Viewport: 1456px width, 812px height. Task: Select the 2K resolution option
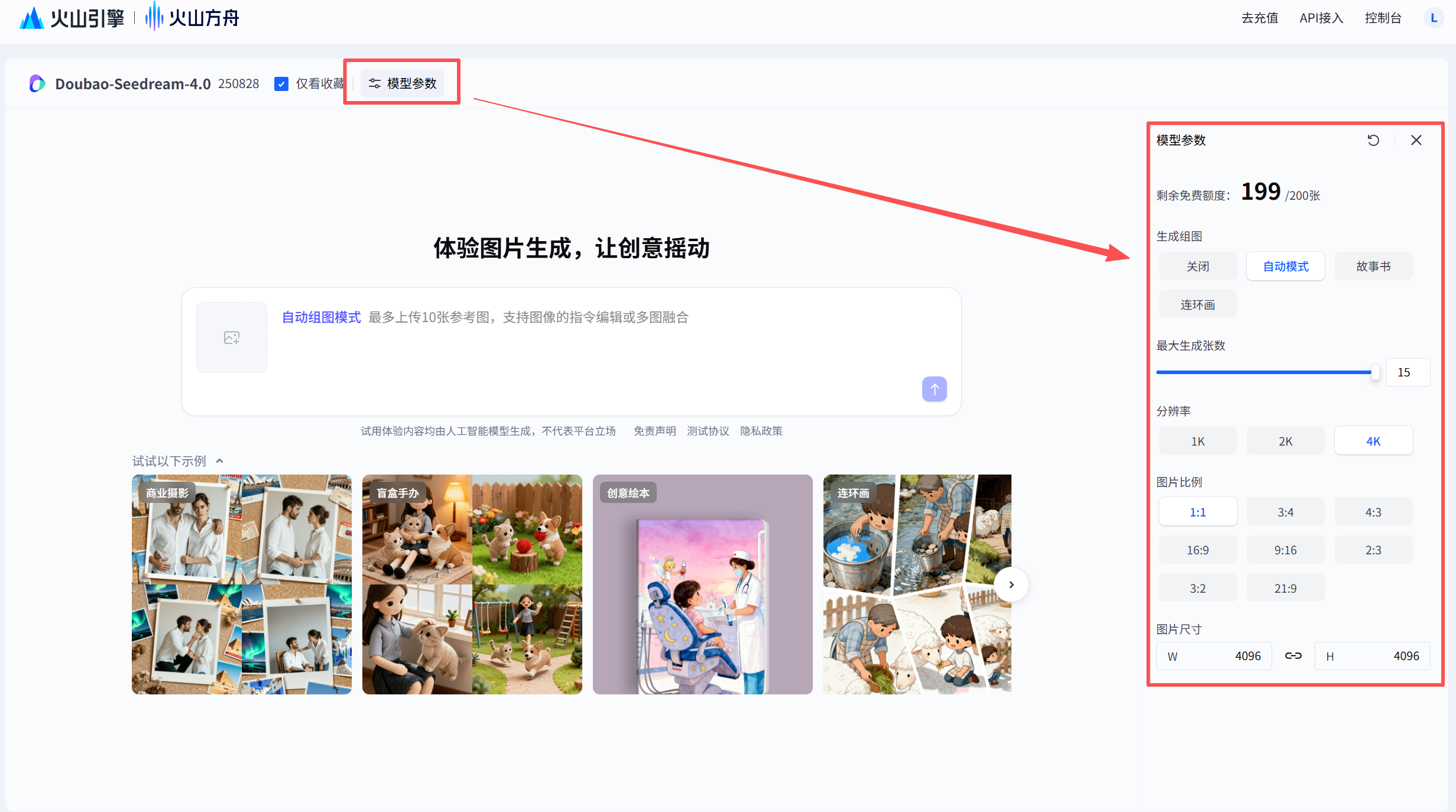pos(1285,441)
